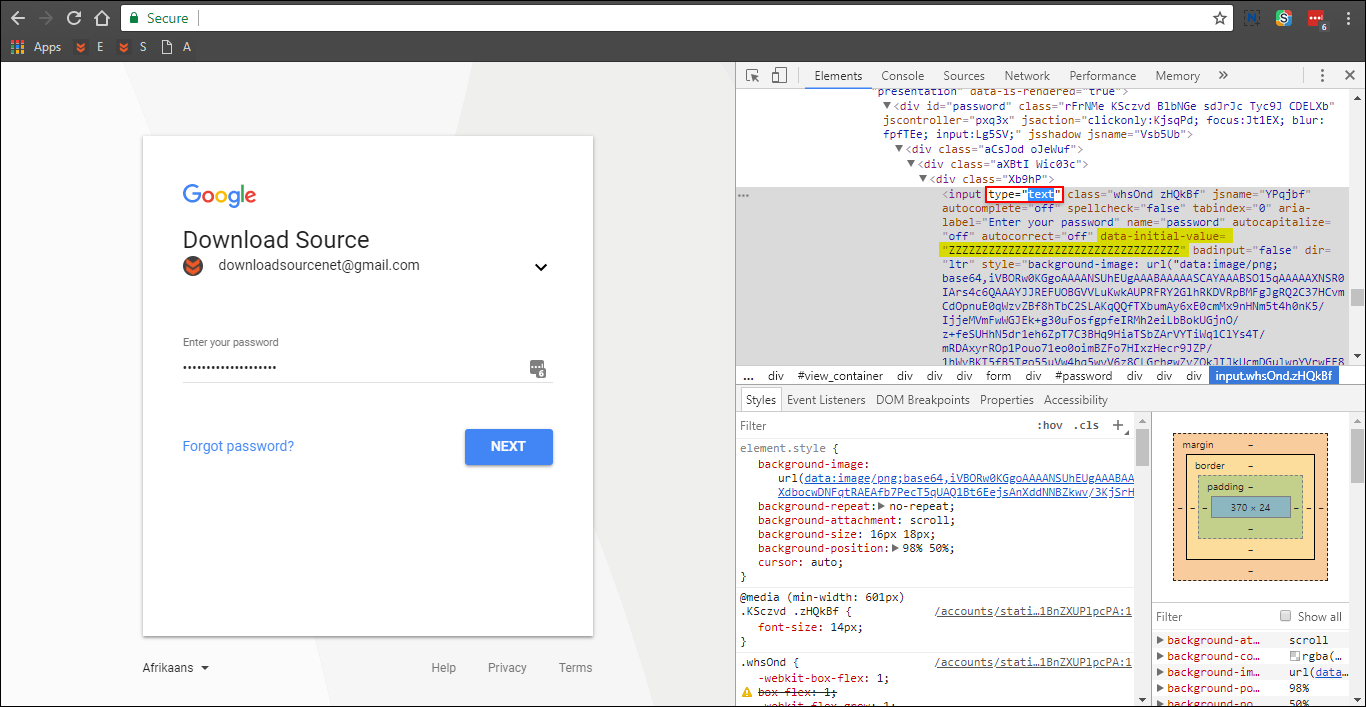Toggle the device toolbar icon in DevTools
This screenshot has width=1366, height=707.
(779, 76)
